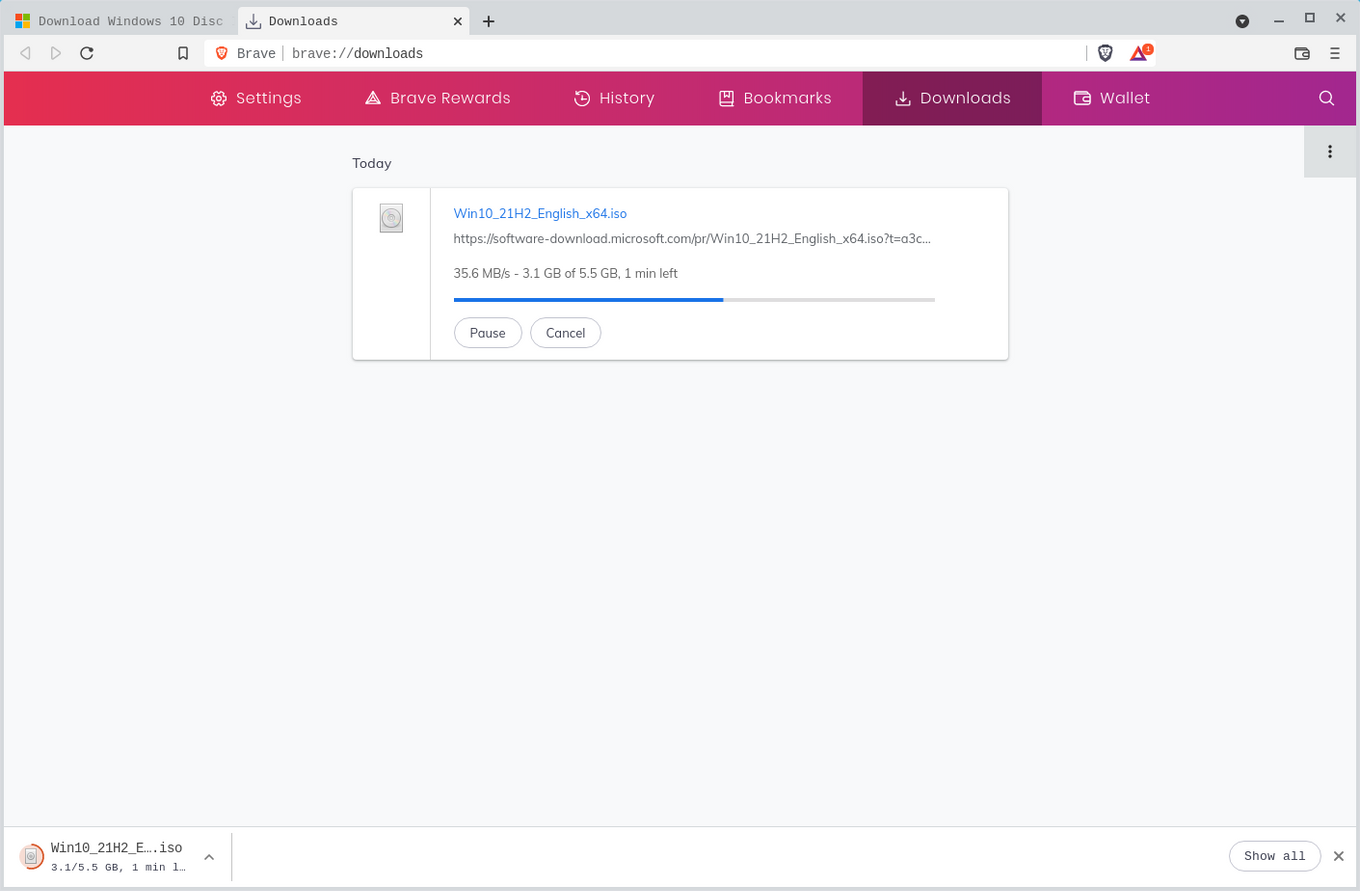Click the search downloads magnifier icon
Image resolution: width=1360 pixels, height=891 pixels.
tap(1326, 98)
